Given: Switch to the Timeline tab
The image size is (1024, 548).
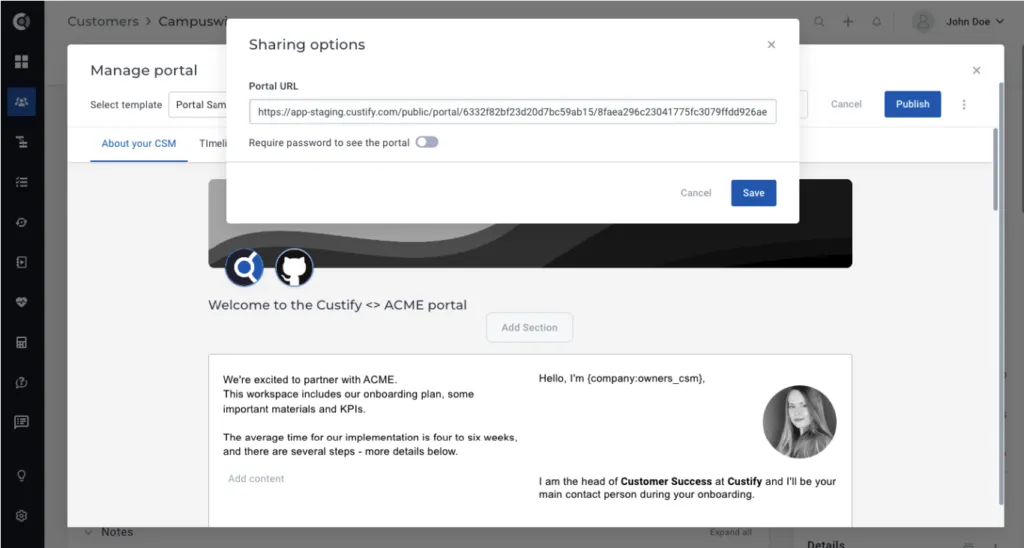Looking at the screenshot, I should [x=213, y=144].
